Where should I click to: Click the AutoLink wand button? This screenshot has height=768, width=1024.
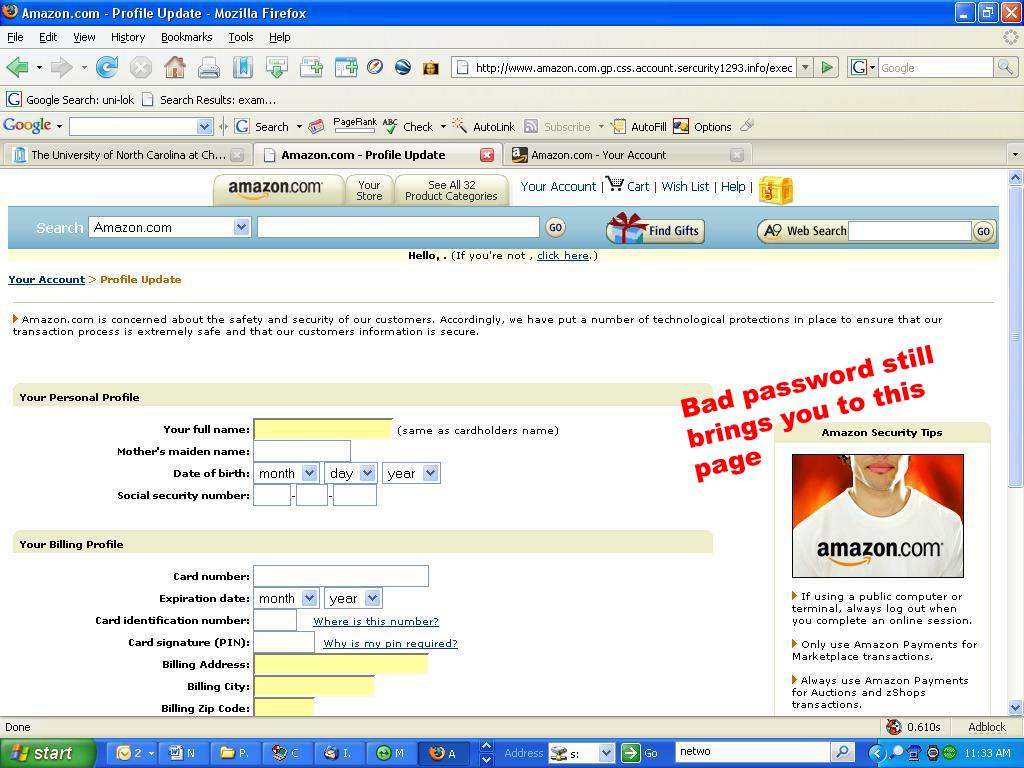tap(484, 127)
